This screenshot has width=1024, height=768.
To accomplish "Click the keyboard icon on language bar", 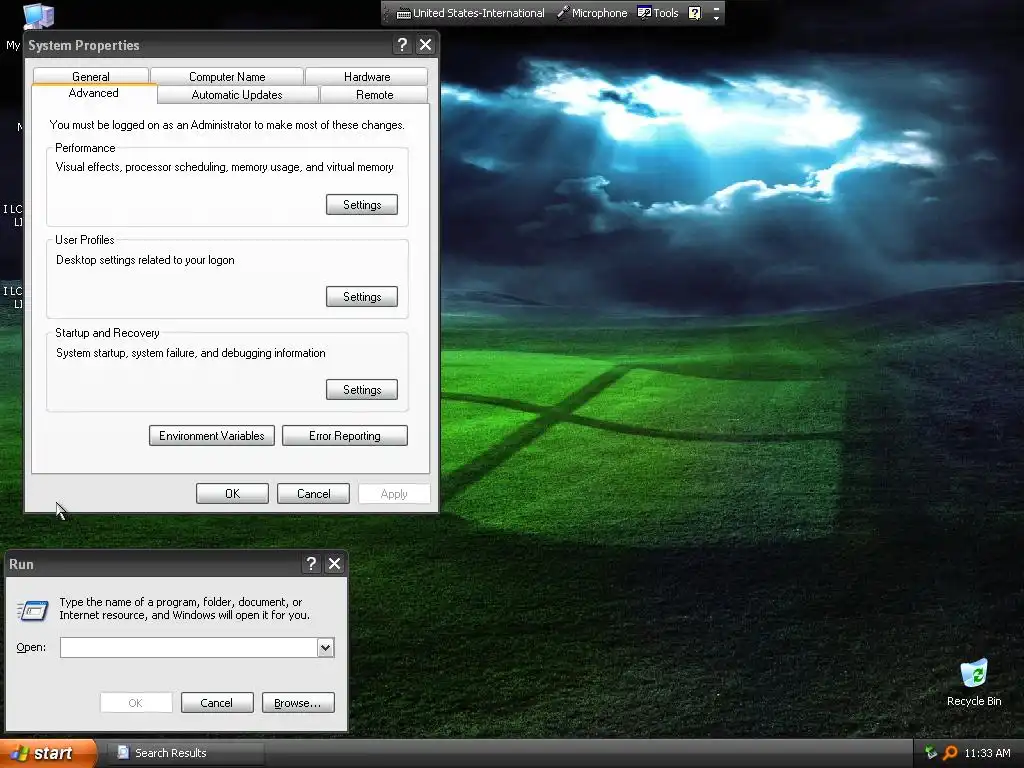I will pyautogui.click(x=404, y=13).
